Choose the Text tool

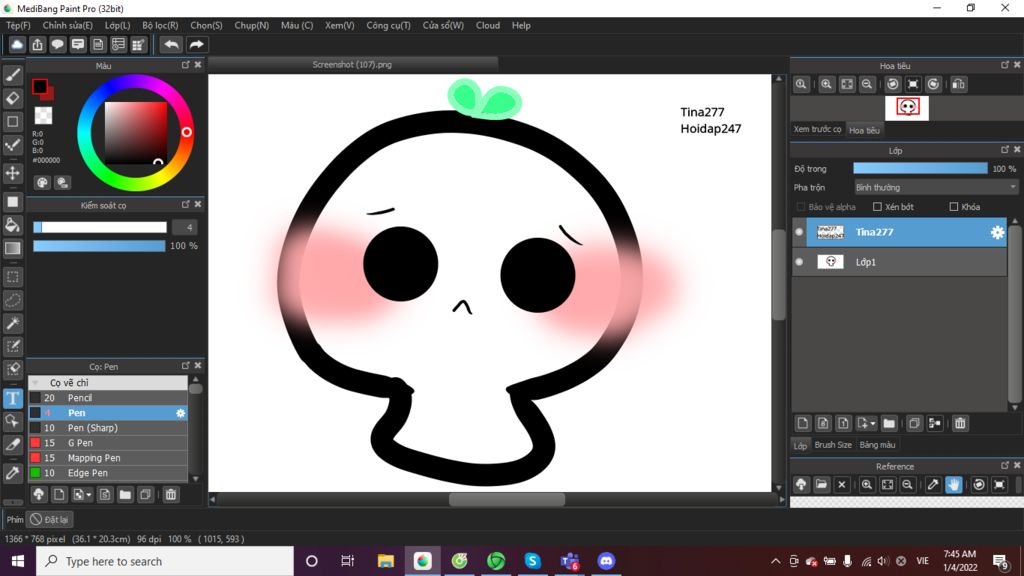pos(13,398)
